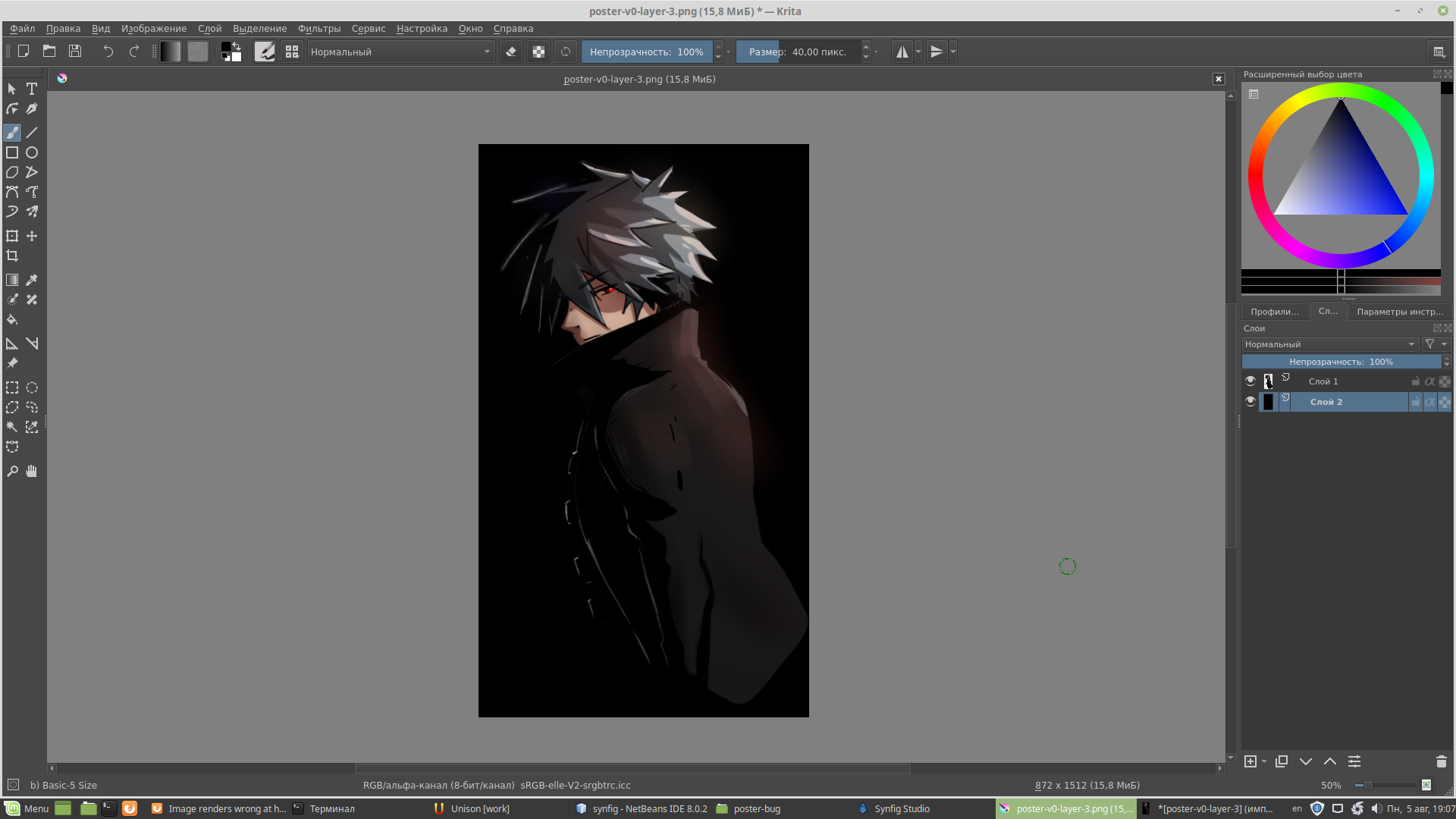Viewport: 1456px width, 819px height.
Task: Activate the Pan tool
Action: 31,471
